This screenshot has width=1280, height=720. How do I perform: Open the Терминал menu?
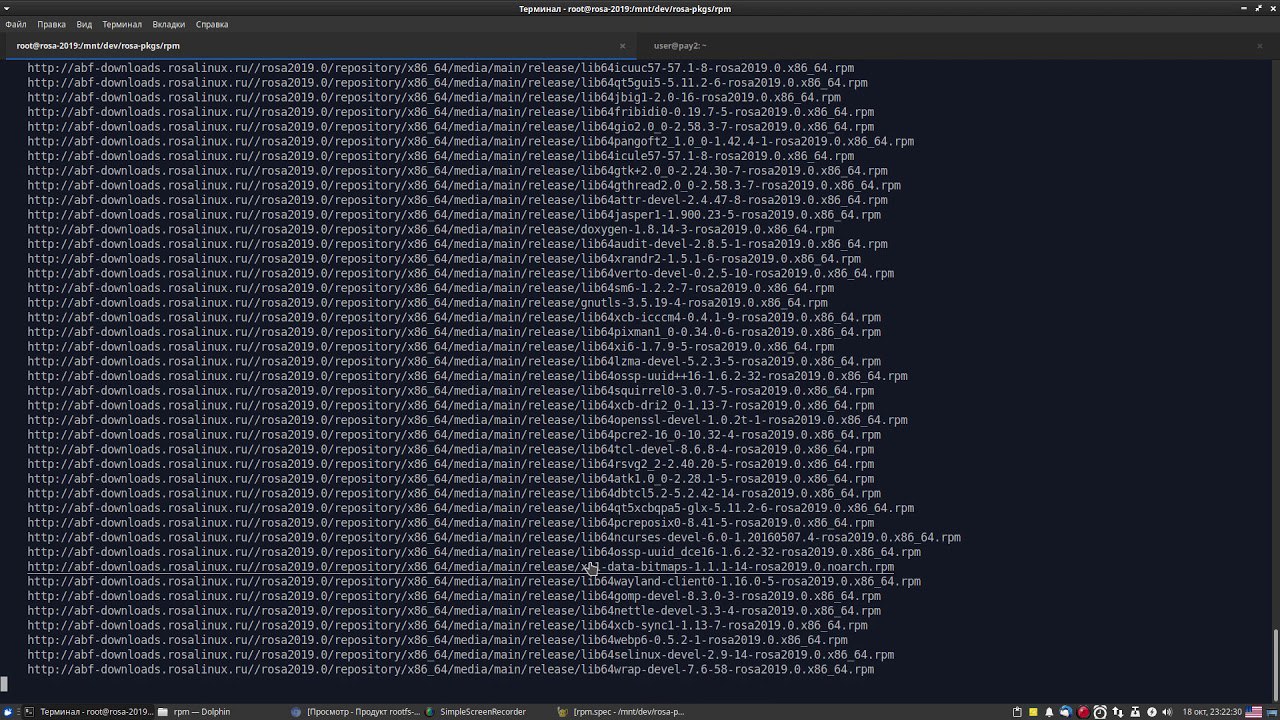122,24
